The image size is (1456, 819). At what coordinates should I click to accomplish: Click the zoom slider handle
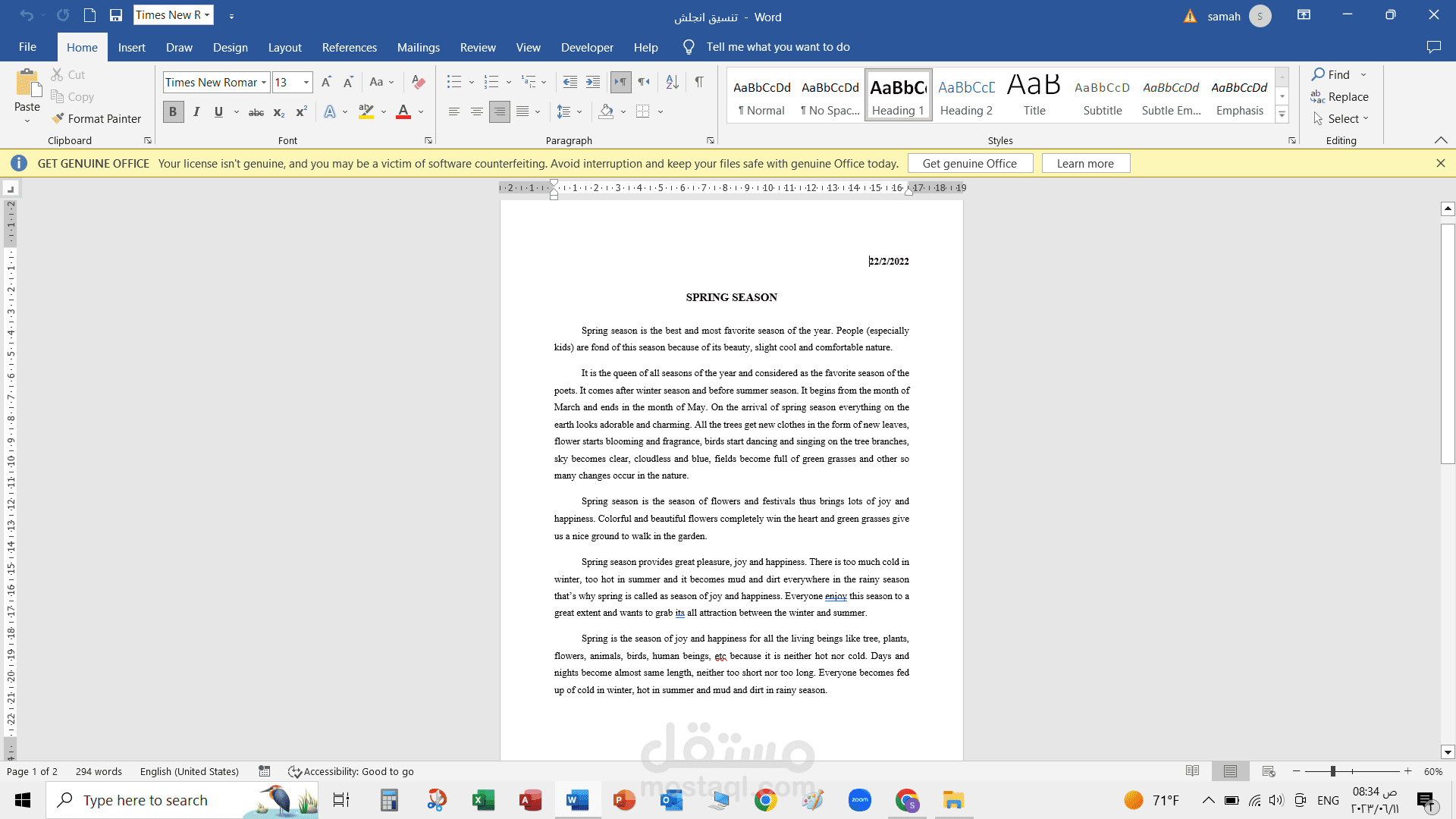1332,771
